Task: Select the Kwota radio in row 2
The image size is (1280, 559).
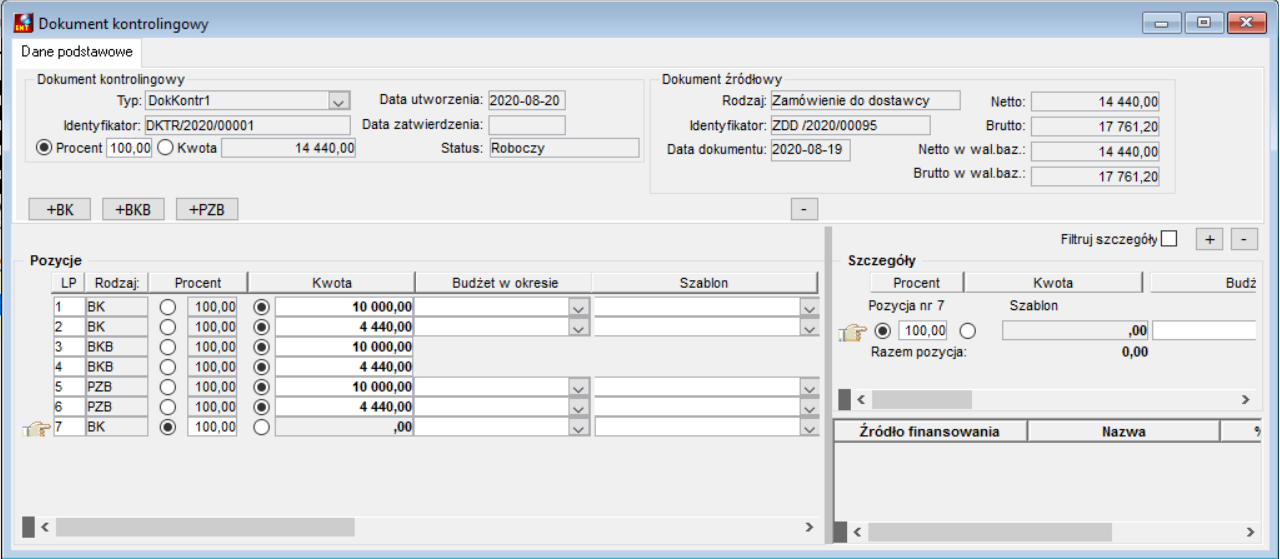Action: 261,326
